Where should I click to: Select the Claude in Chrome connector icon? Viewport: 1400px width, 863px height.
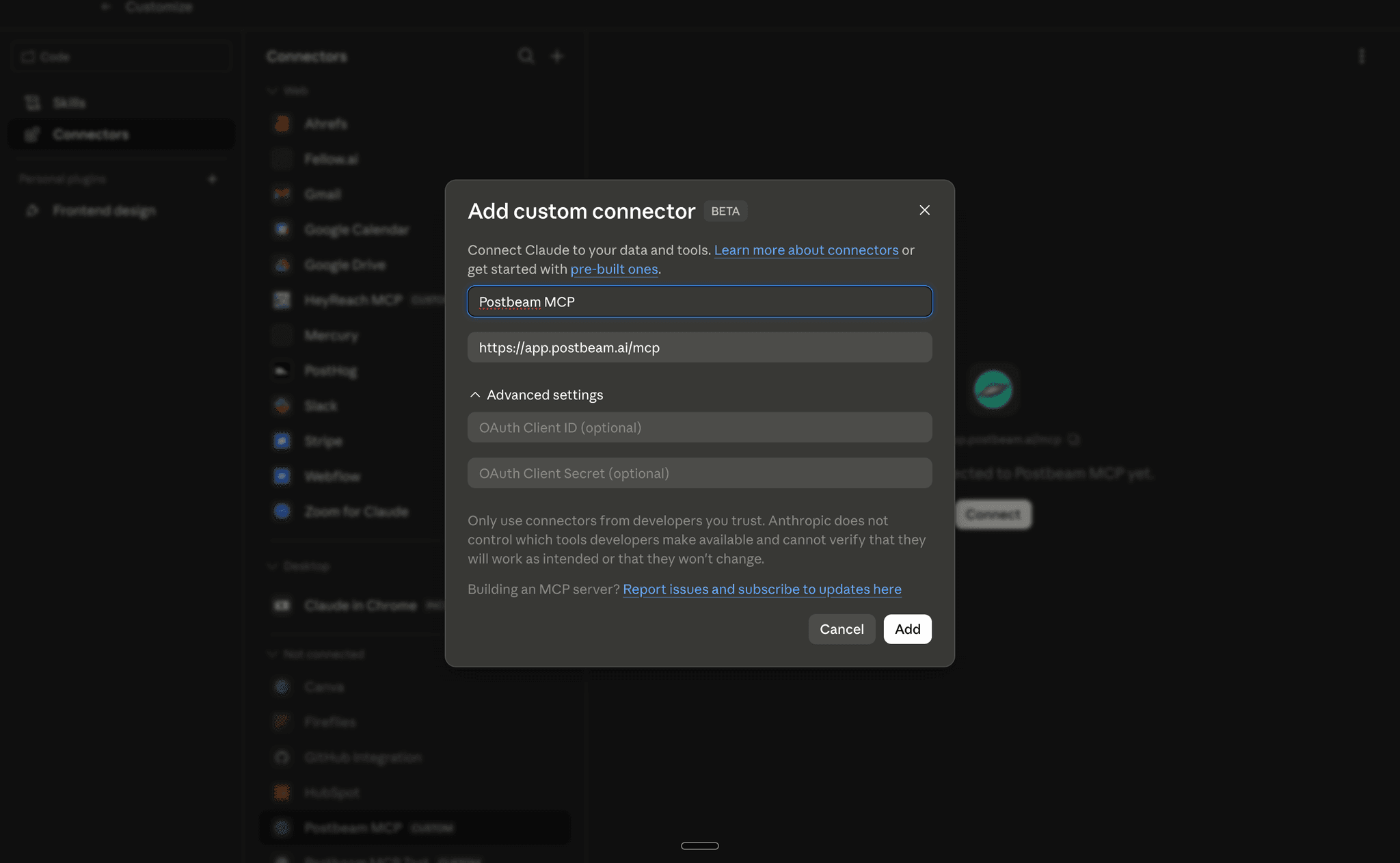click(x=282, y=606)
